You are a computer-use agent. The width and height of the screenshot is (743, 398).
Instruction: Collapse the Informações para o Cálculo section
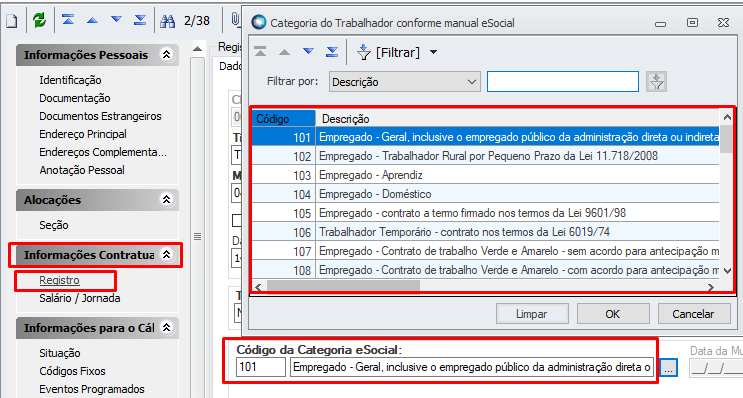coord(166,327)
